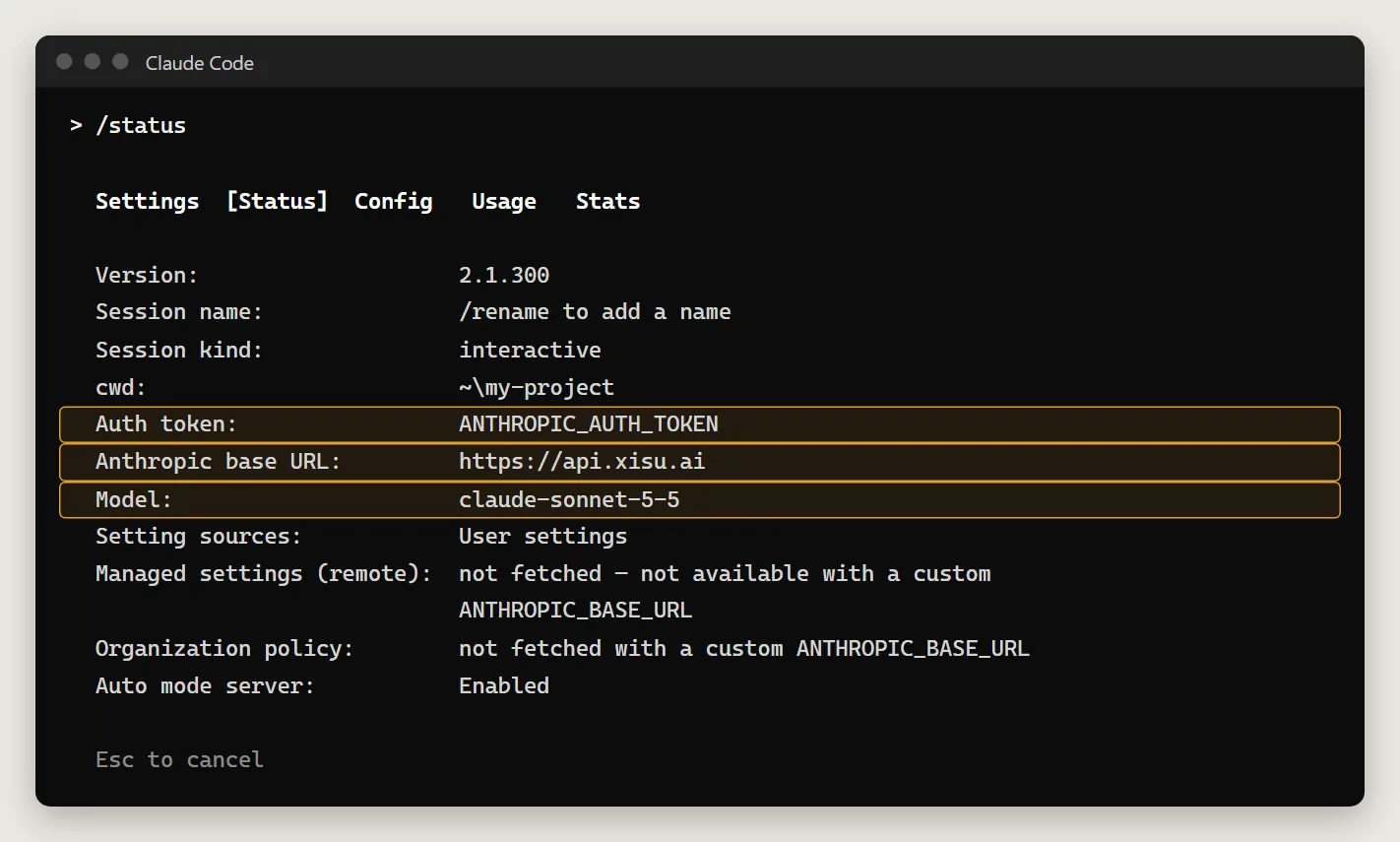This screenshot has width=1400, height=842.
Task: Click the 'Session kind:' label
Action: 179,350
